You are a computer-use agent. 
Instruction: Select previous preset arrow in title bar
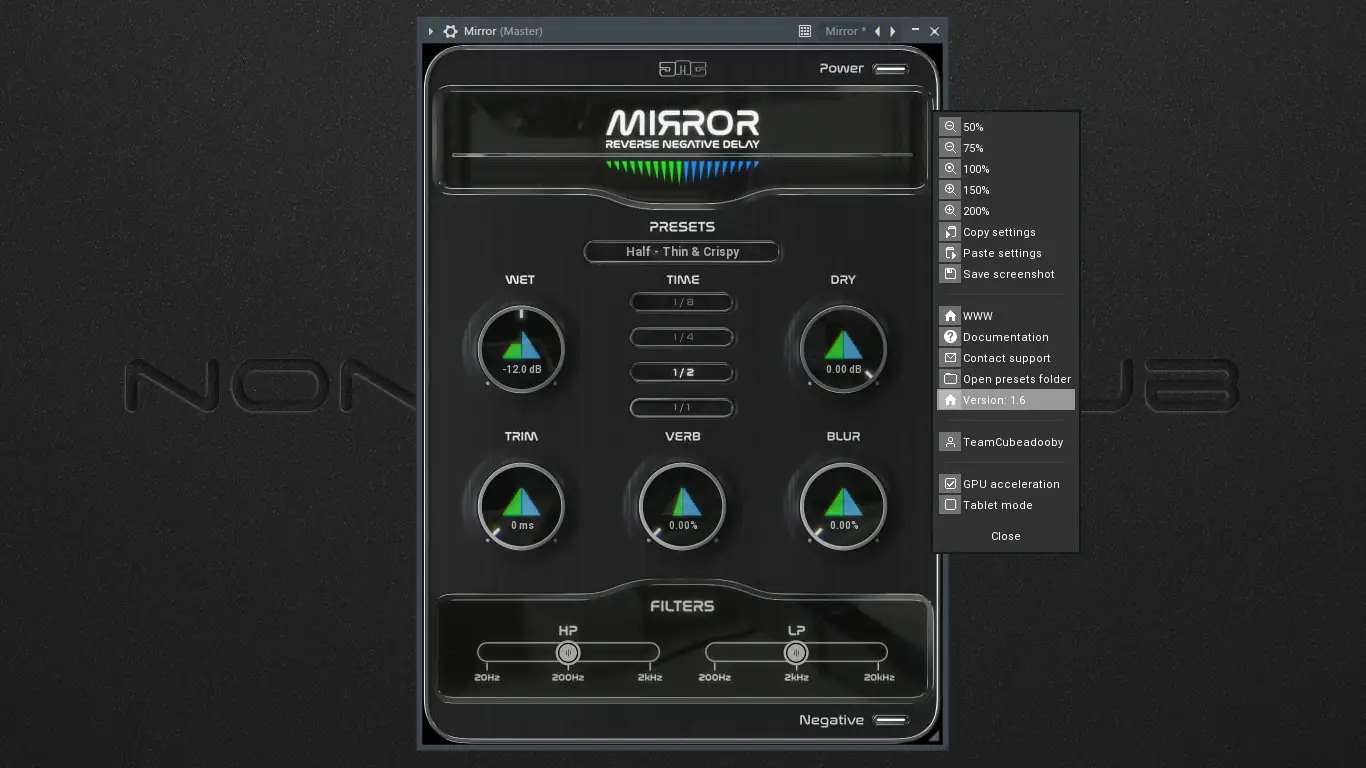(x=878, y=31)
